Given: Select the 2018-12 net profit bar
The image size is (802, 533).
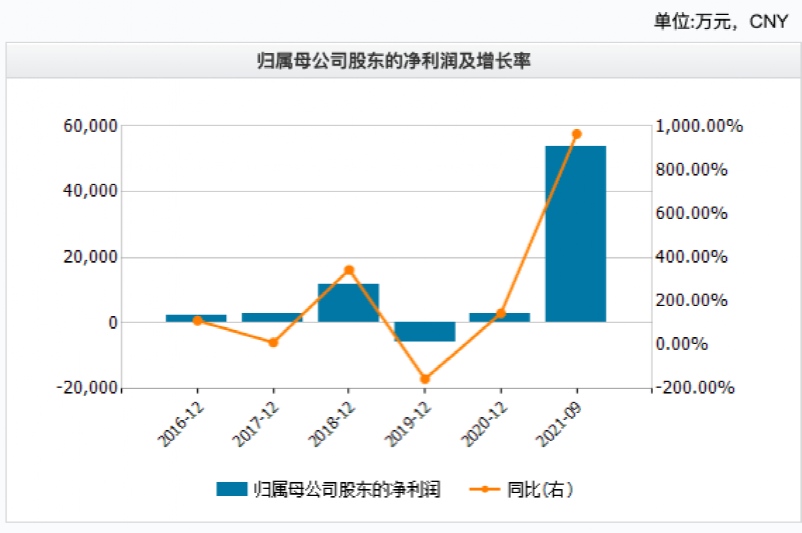Looking at the screenshot, I should [348, 303].
